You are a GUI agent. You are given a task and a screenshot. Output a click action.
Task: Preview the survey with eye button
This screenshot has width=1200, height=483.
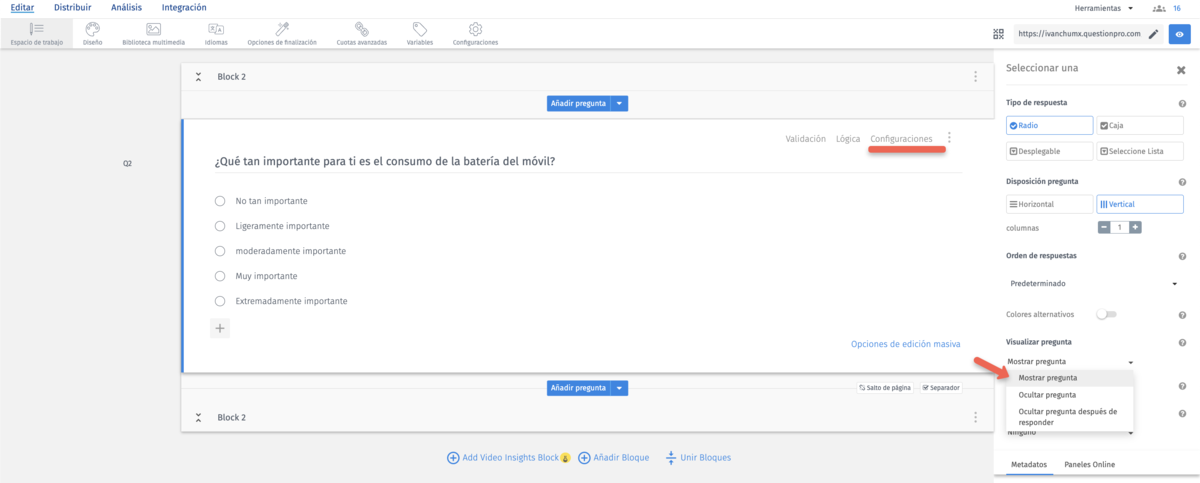pyautogui.click(x=1180, y=34)
